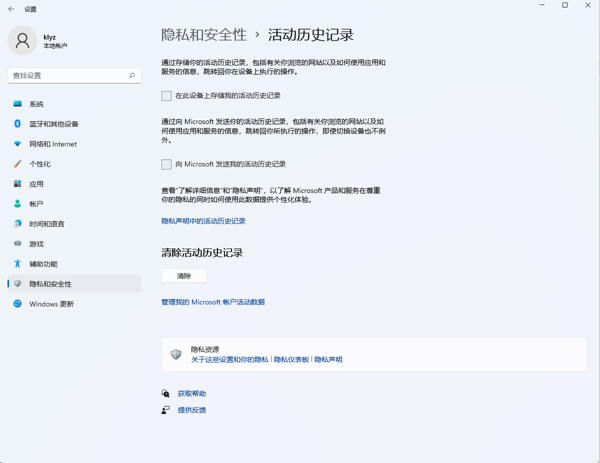Click the 隐私和安全性 breadcrumb
The width and height of the screenshot is (600, 463).
point(204,35)
